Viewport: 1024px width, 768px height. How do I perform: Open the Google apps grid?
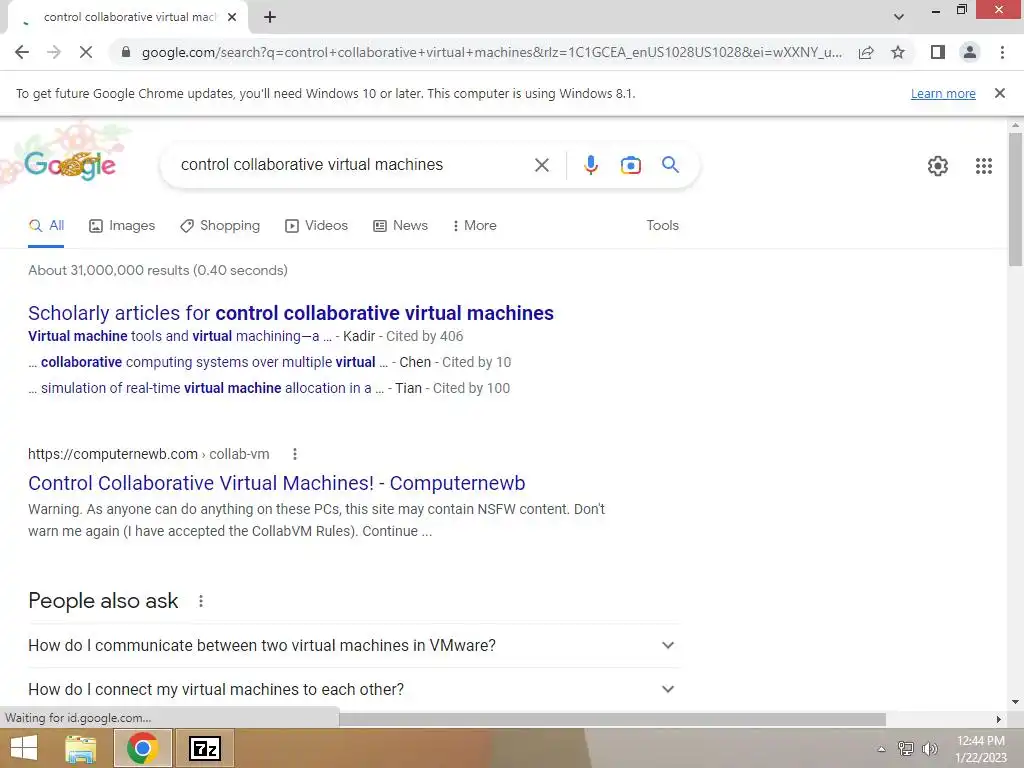click(x=984, y=166)
